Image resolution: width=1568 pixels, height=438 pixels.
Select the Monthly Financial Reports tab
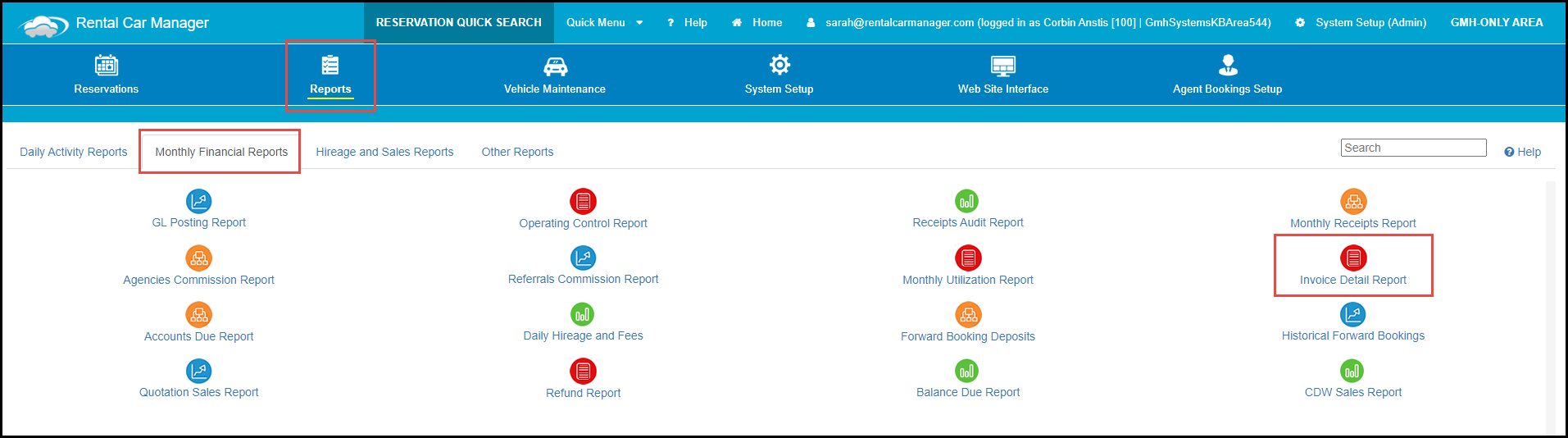pos(221,152)
